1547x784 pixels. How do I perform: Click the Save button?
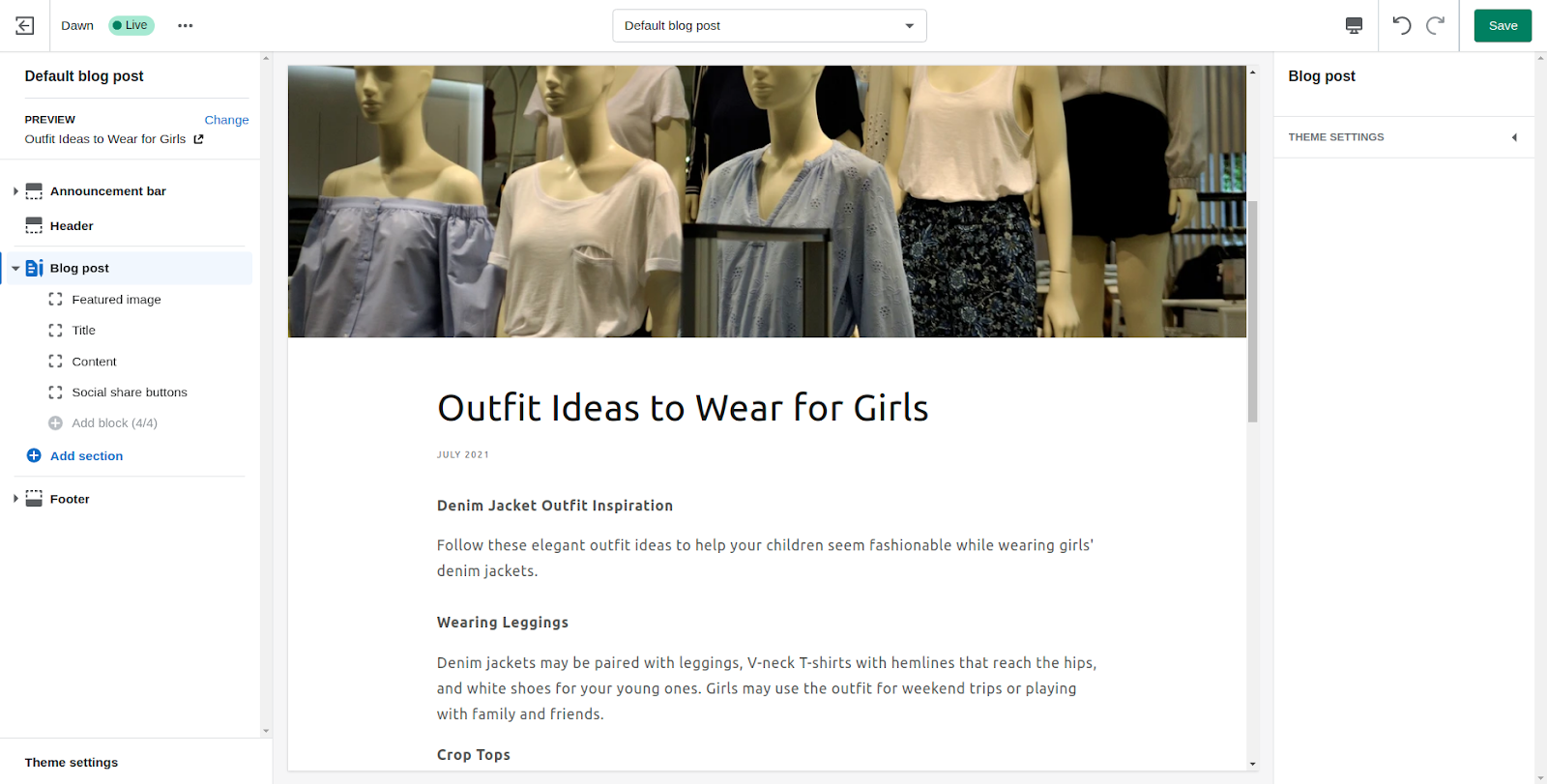point(1503,26)
